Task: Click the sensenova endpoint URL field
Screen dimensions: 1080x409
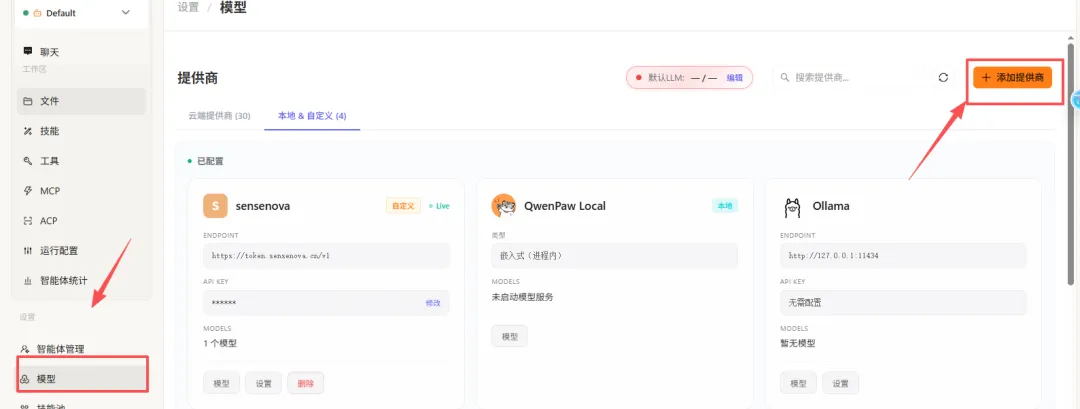Action: click(326, 255)
